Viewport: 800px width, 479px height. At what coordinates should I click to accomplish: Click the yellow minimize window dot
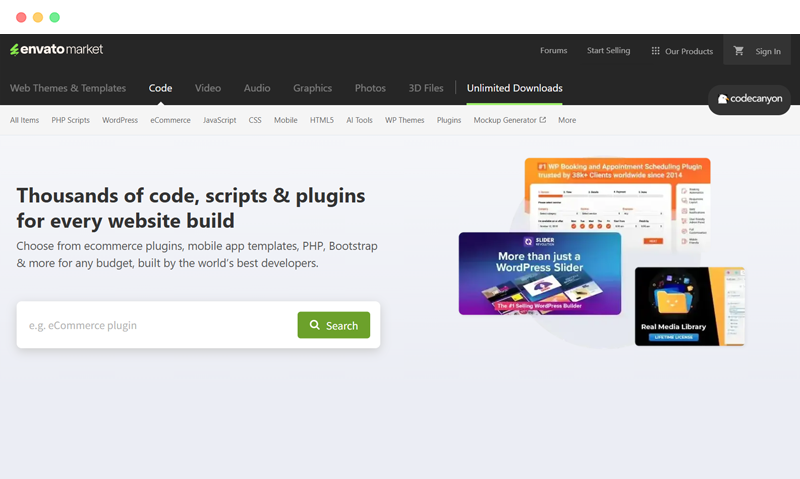(38, 17)
